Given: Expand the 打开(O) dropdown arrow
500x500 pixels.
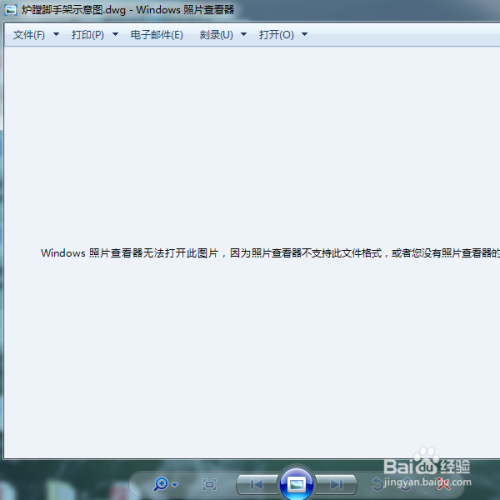Looking at the screenshot, I should point(304,34).
